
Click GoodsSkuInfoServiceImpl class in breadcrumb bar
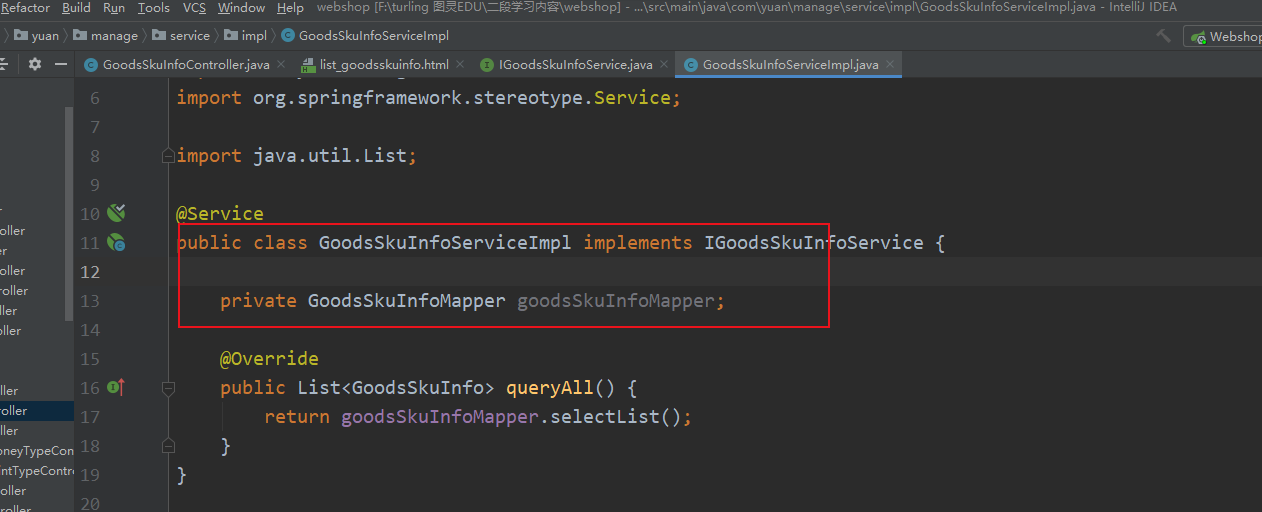click(x=365, y=36)
